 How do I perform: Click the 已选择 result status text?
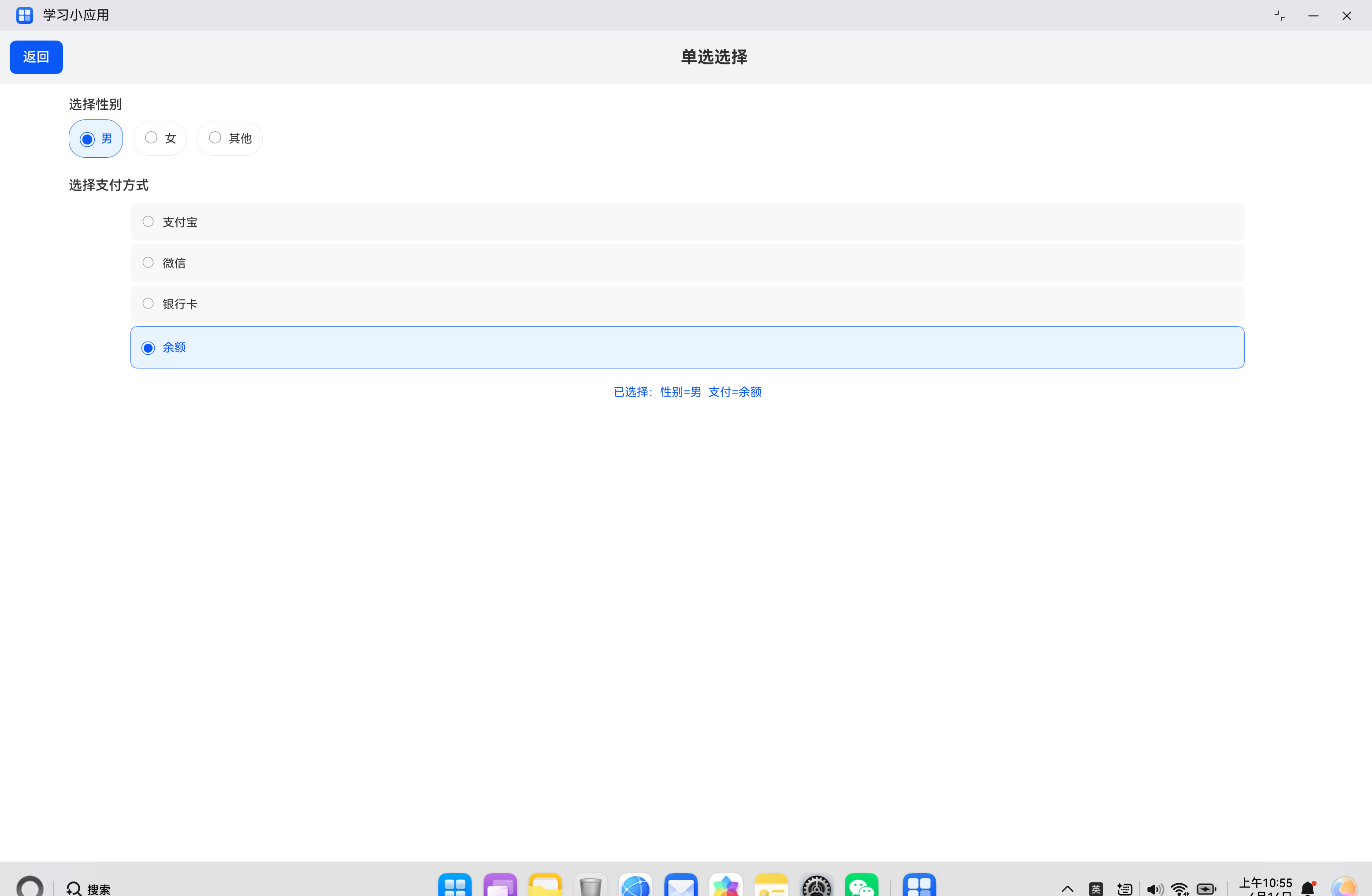pos(687,392)
